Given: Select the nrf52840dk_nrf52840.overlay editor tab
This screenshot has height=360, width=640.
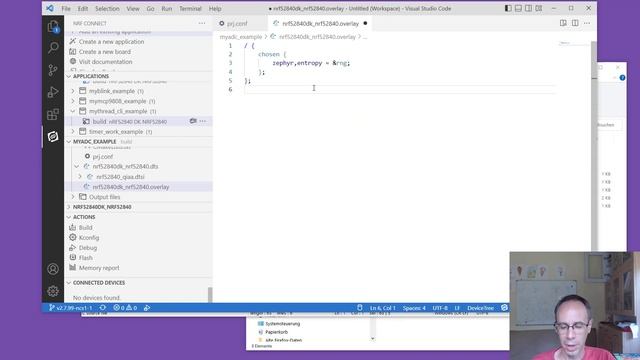Looking at the screenshot, I should 320,23.
